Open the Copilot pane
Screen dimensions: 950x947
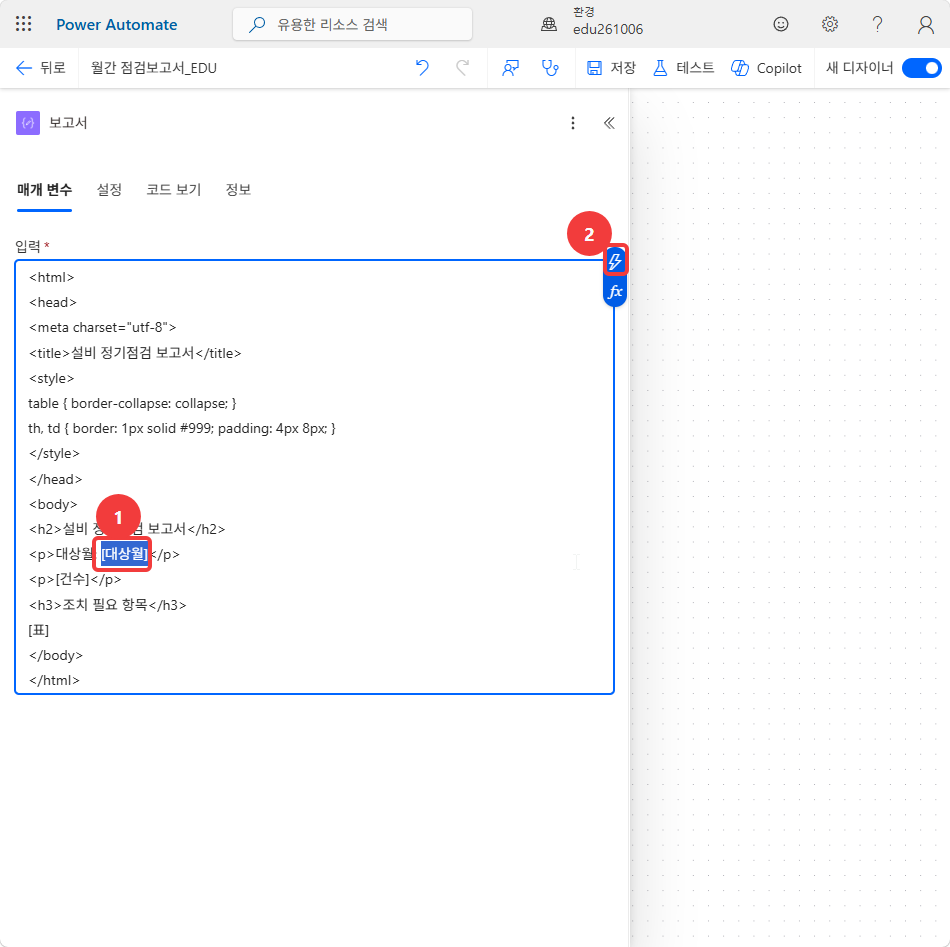(x=766, y=68)
